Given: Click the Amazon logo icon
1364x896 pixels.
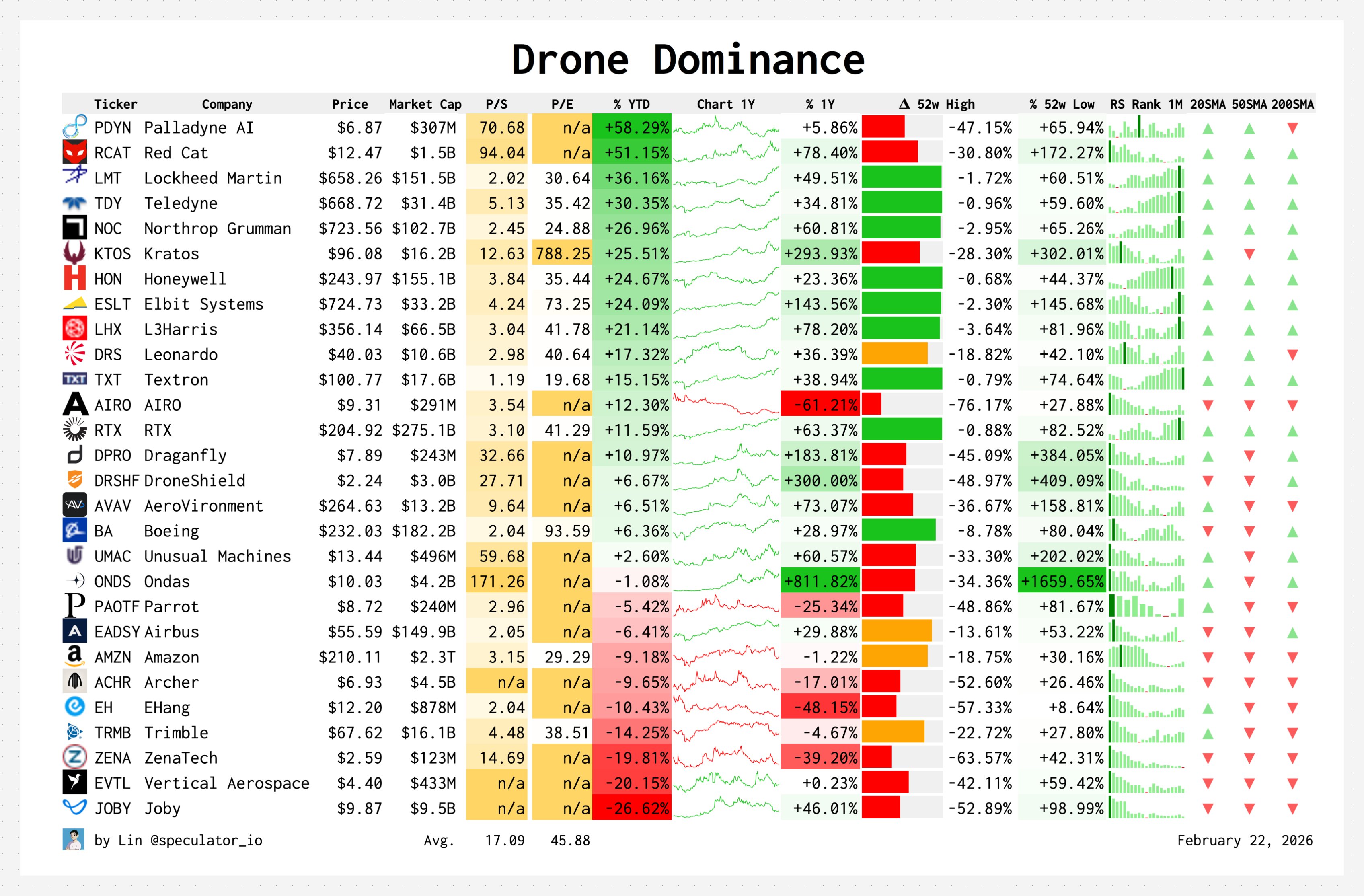Looking at the screenshot, I should pyautogui.click(x=74, y=656).
